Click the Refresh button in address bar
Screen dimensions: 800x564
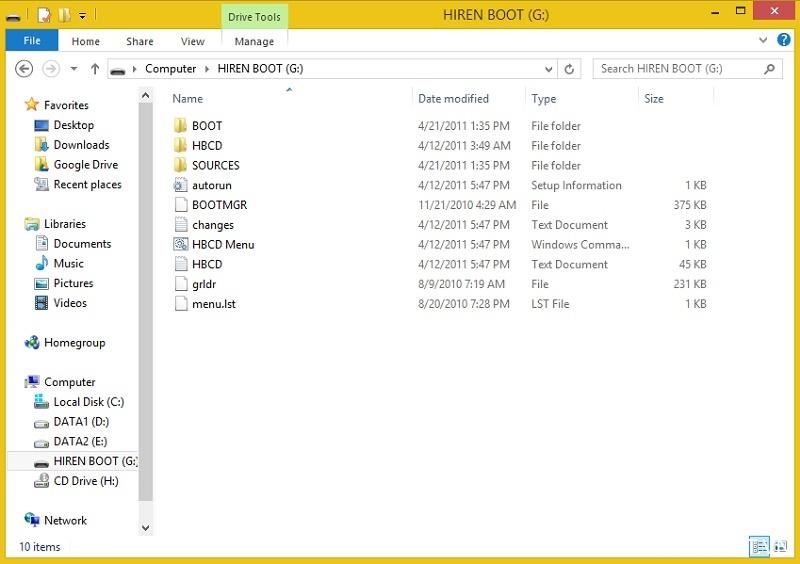pos(569,69)
